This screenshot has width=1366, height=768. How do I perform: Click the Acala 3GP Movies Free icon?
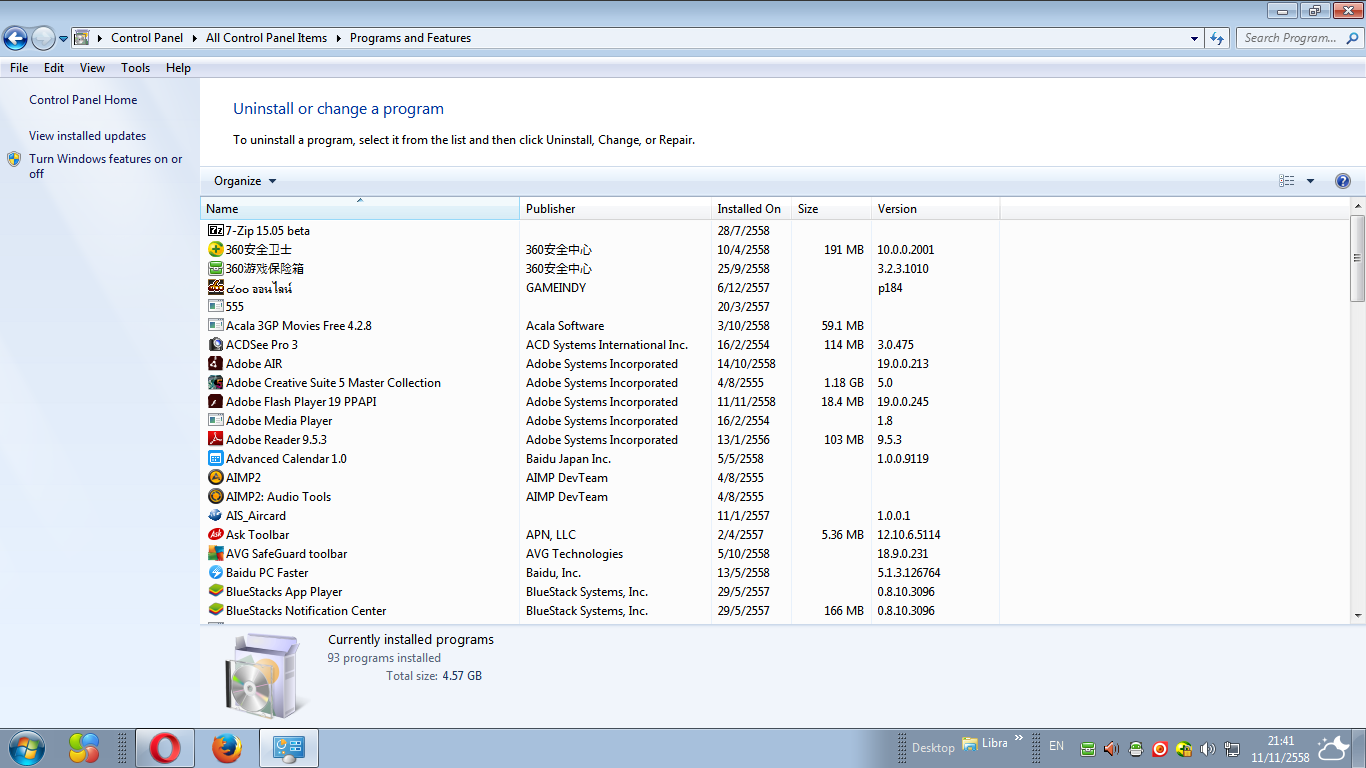tap(215, 326)
